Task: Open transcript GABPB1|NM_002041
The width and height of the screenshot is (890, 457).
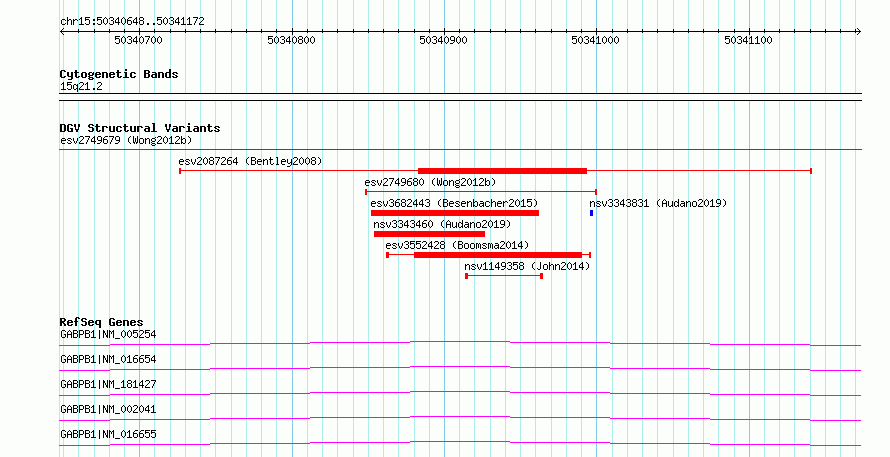Action: (x=108, y=409)
